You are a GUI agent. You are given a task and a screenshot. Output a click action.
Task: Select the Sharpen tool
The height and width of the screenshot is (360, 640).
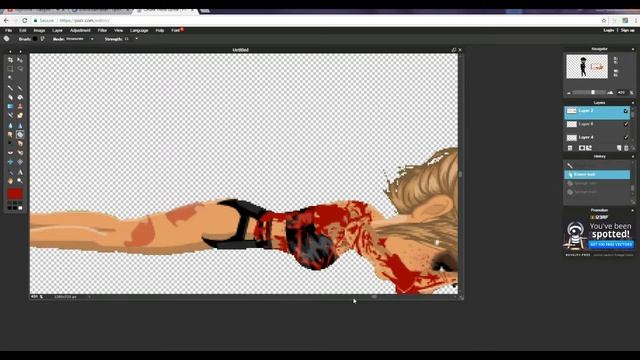(20, 125)
